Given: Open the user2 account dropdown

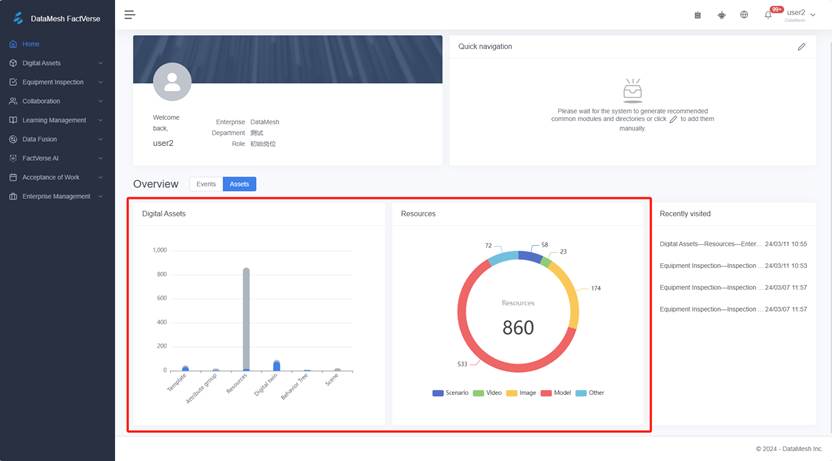Looking at the screenshot, I should point(800,14).
